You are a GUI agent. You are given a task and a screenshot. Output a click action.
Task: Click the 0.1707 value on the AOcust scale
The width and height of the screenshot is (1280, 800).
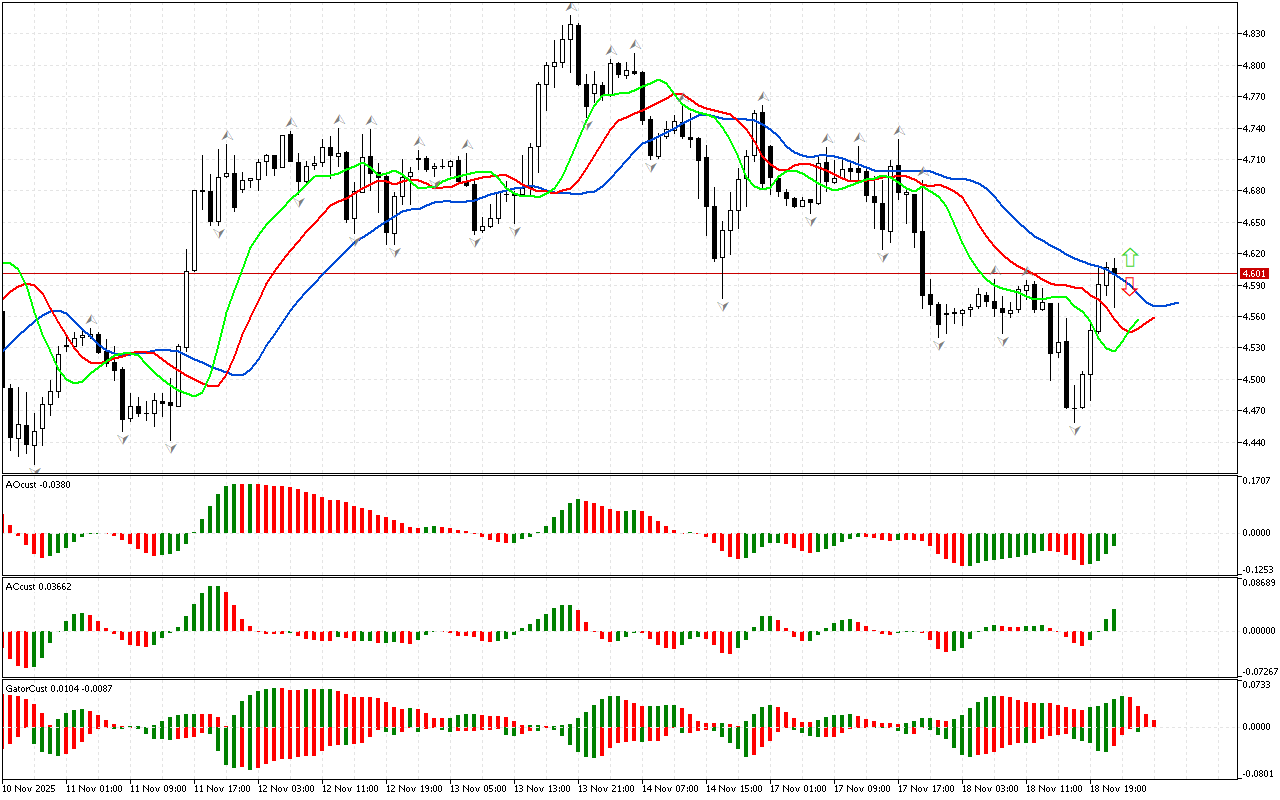[x=1257, y=481]
